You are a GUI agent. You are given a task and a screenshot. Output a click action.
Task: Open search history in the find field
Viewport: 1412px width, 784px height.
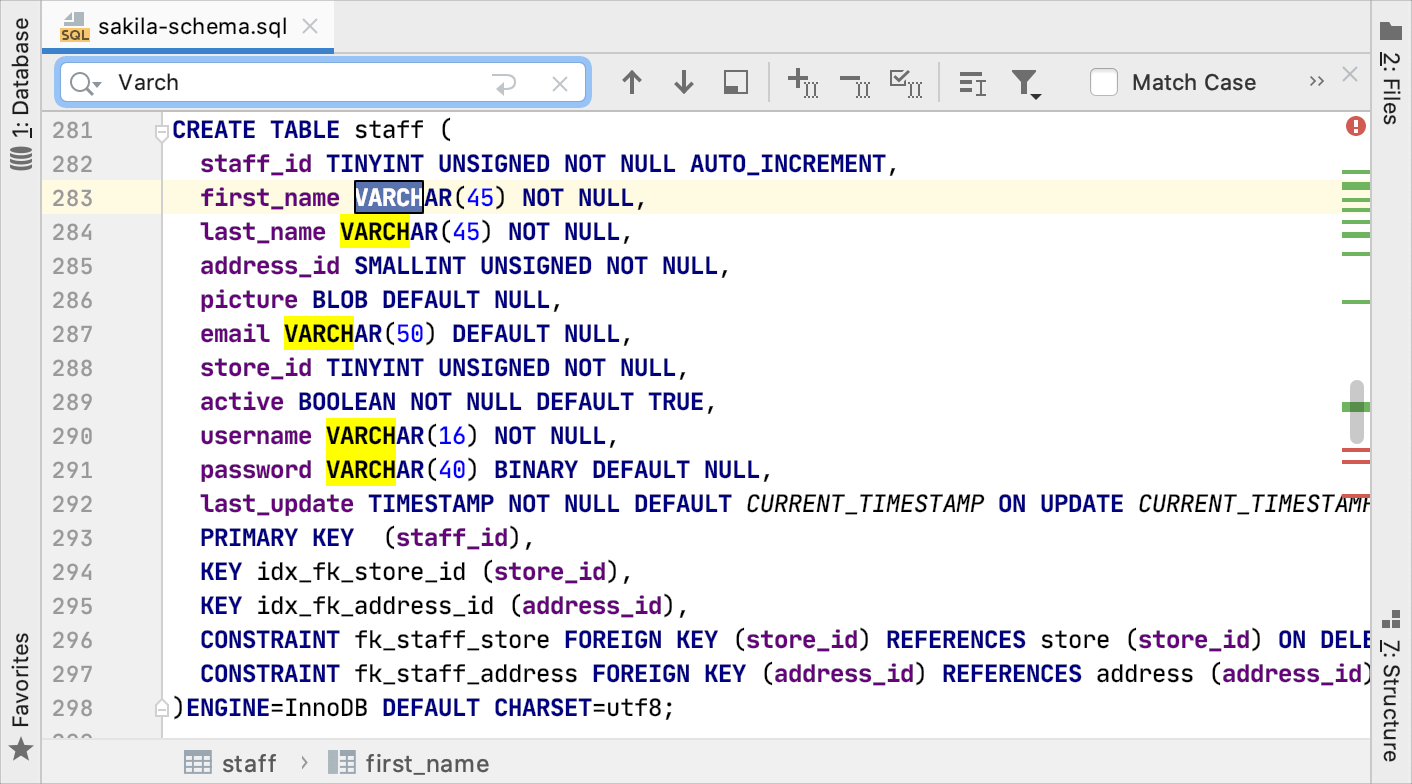click(85, 82)
